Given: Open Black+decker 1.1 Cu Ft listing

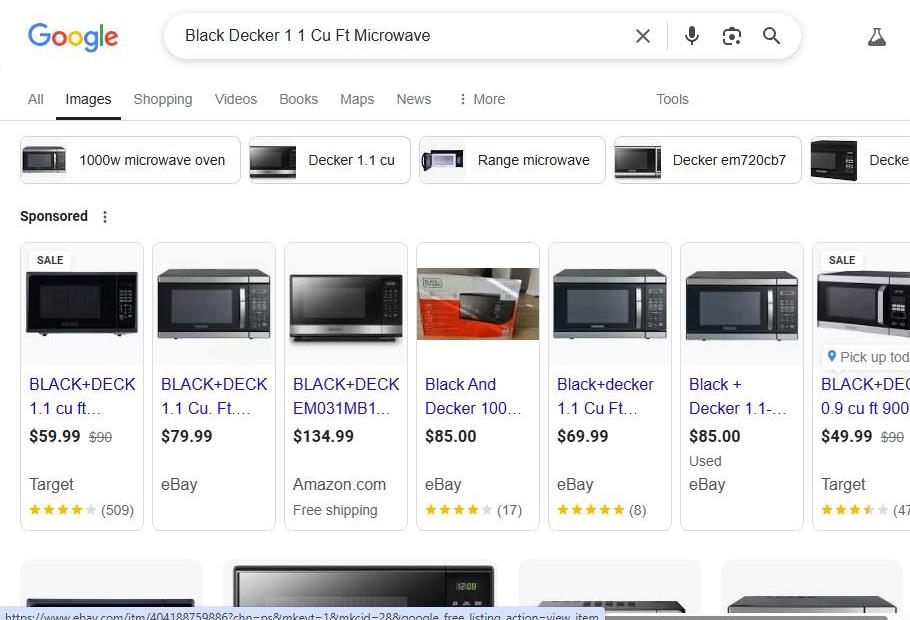Looking at the screenshot, I should pos(605,396).
